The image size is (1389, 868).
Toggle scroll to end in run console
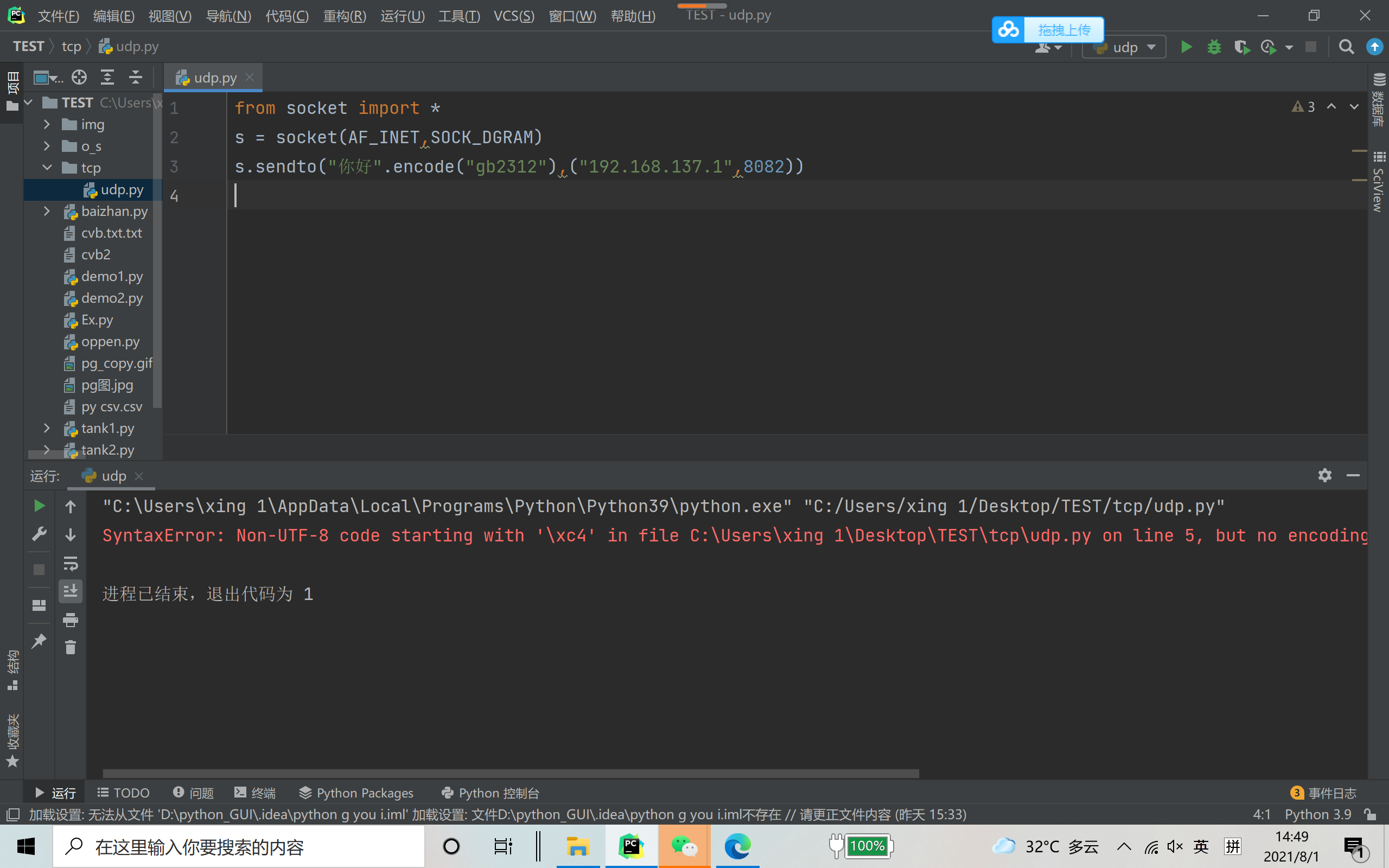click(x=71, y=591)
